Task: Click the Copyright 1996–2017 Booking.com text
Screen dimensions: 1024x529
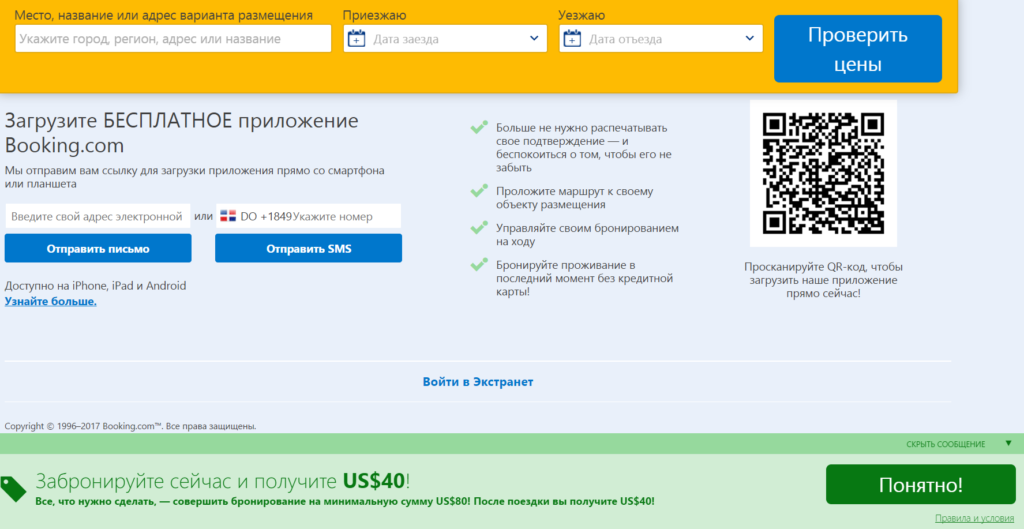Action: tap(131, 426)
